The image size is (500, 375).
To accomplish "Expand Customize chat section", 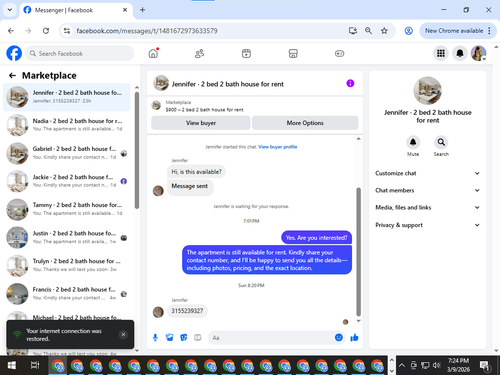I will click(x=428, y=173).
